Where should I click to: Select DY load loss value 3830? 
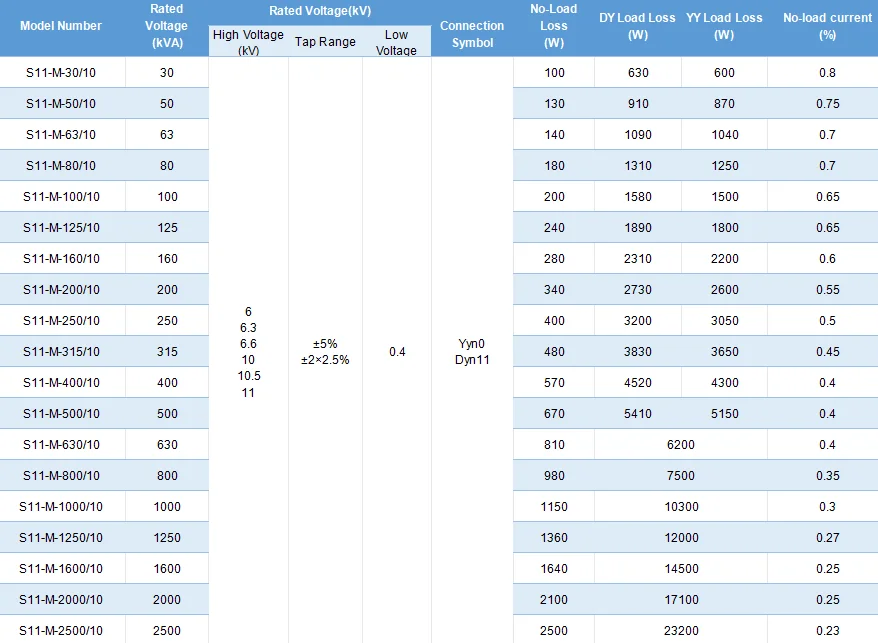pos(638,352)
